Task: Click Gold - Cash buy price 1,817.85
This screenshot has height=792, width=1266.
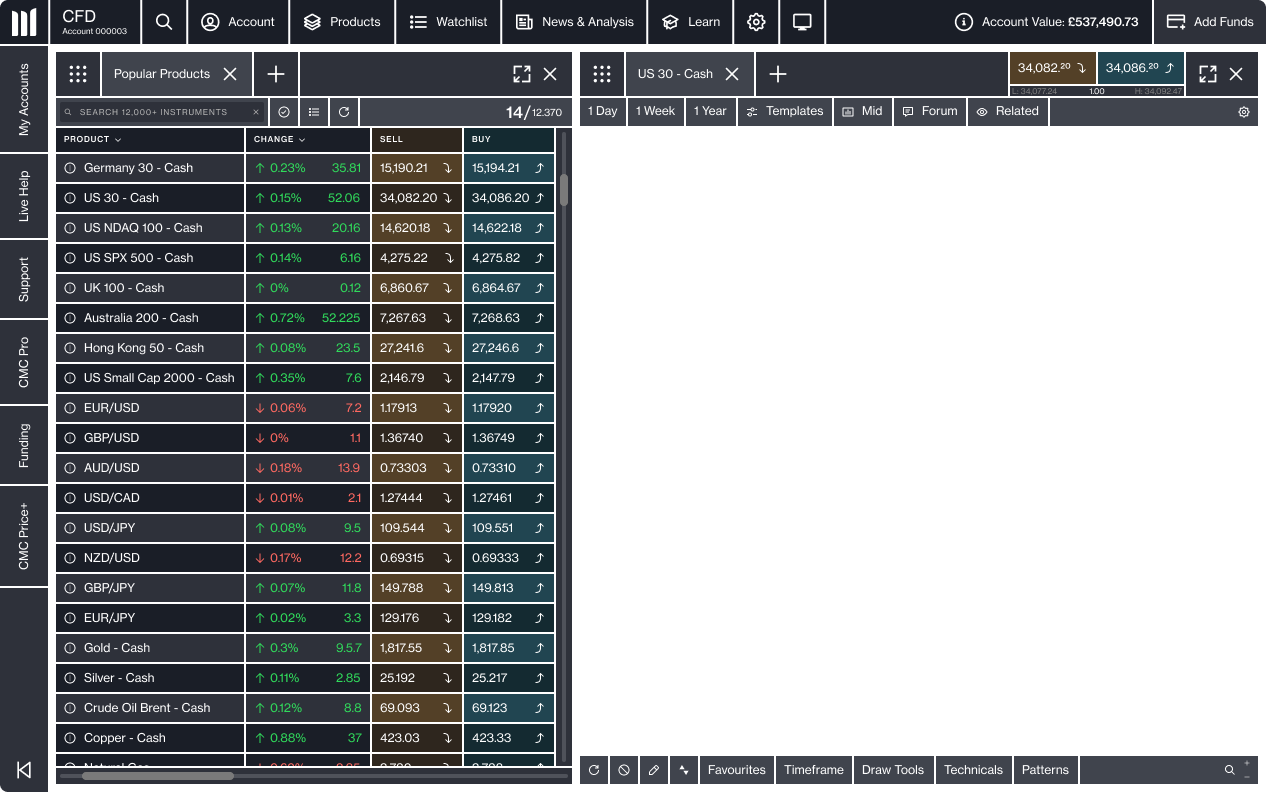Action: click(x=509, y=648)
